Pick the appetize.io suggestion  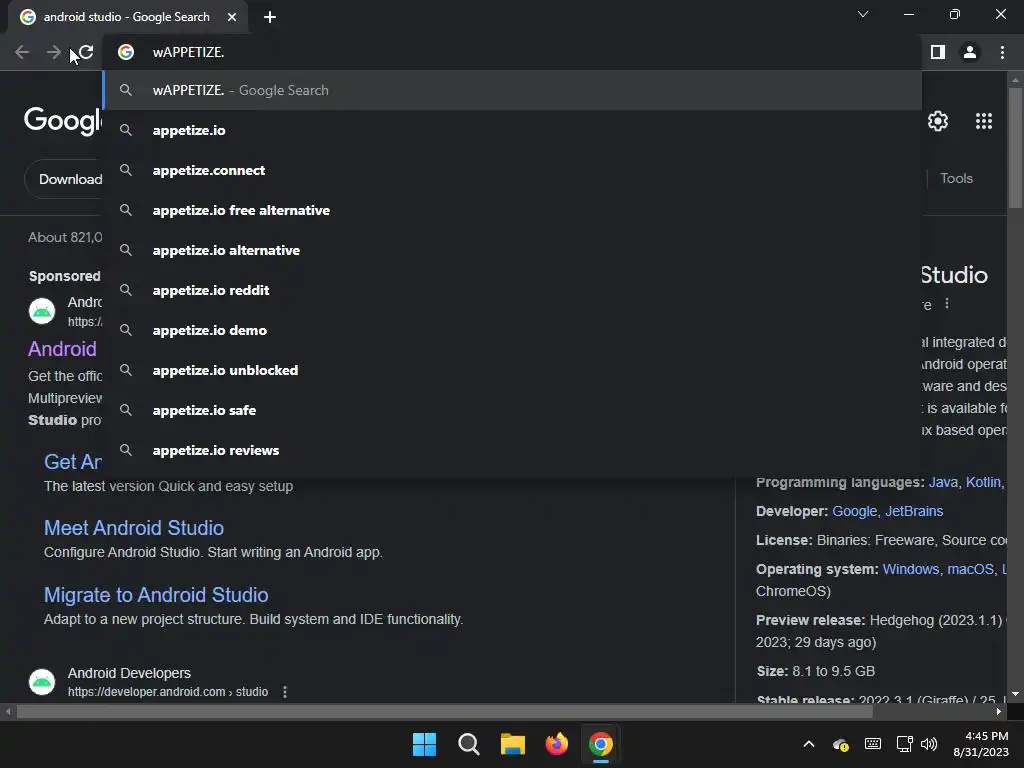point(513,130)
